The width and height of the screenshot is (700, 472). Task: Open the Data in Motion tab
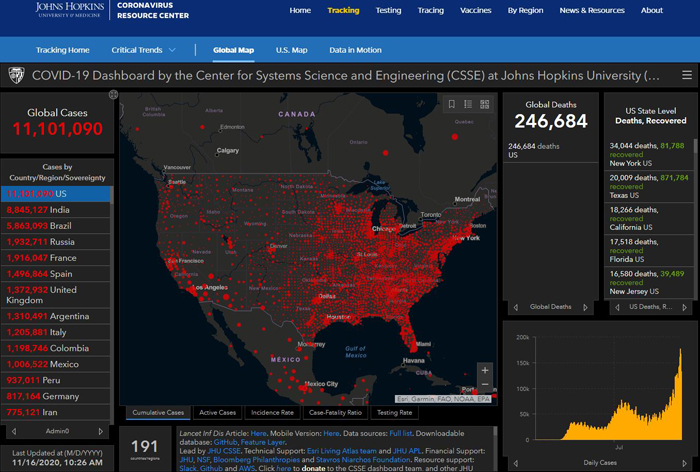(x=355, y=50)
